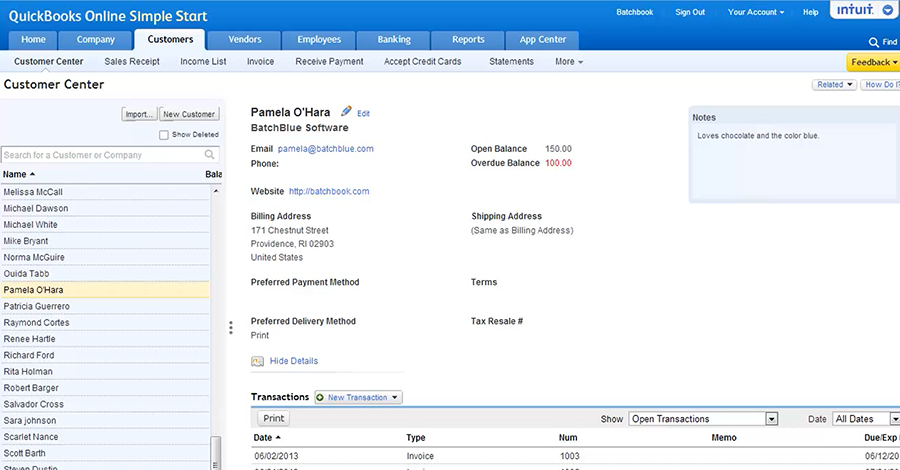Click the green plus icon on New Transaction
This screenshot has width=900, height=470.
point(320,397)
